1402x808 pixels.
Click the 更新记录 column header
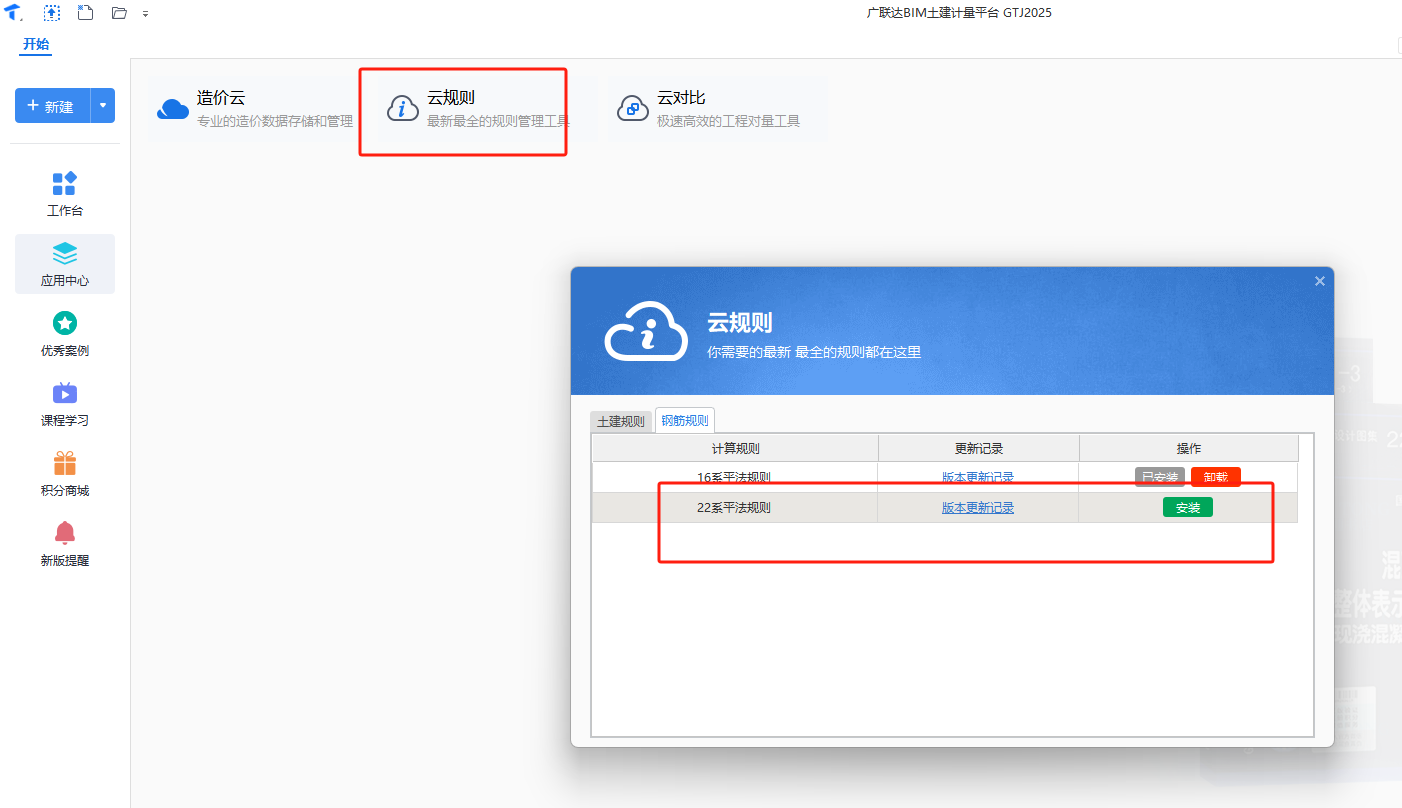[979, 448]
